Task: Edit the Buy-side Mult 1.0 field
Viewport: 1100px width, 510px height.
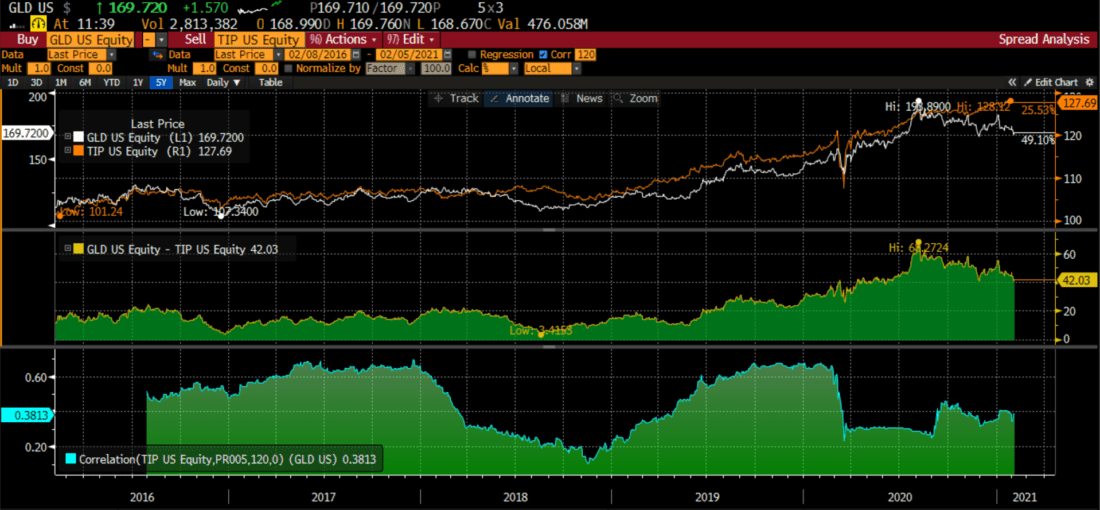Action: point(38,69)
